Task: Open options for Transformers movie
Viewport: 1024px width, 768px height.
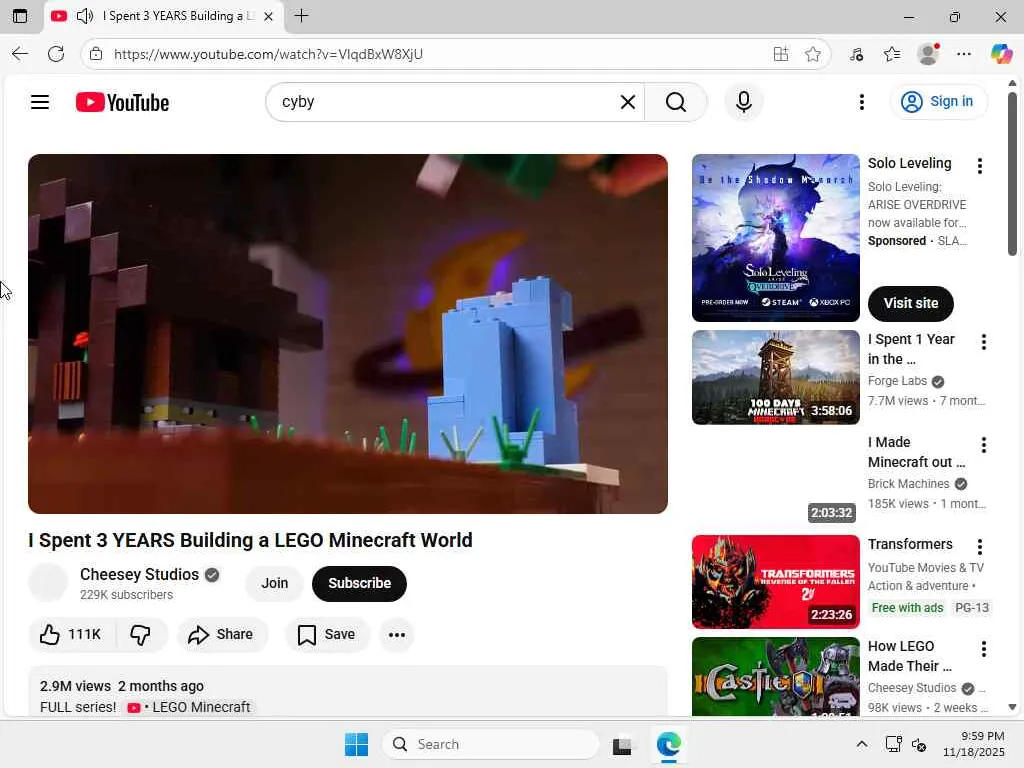Action: (979, 547)
